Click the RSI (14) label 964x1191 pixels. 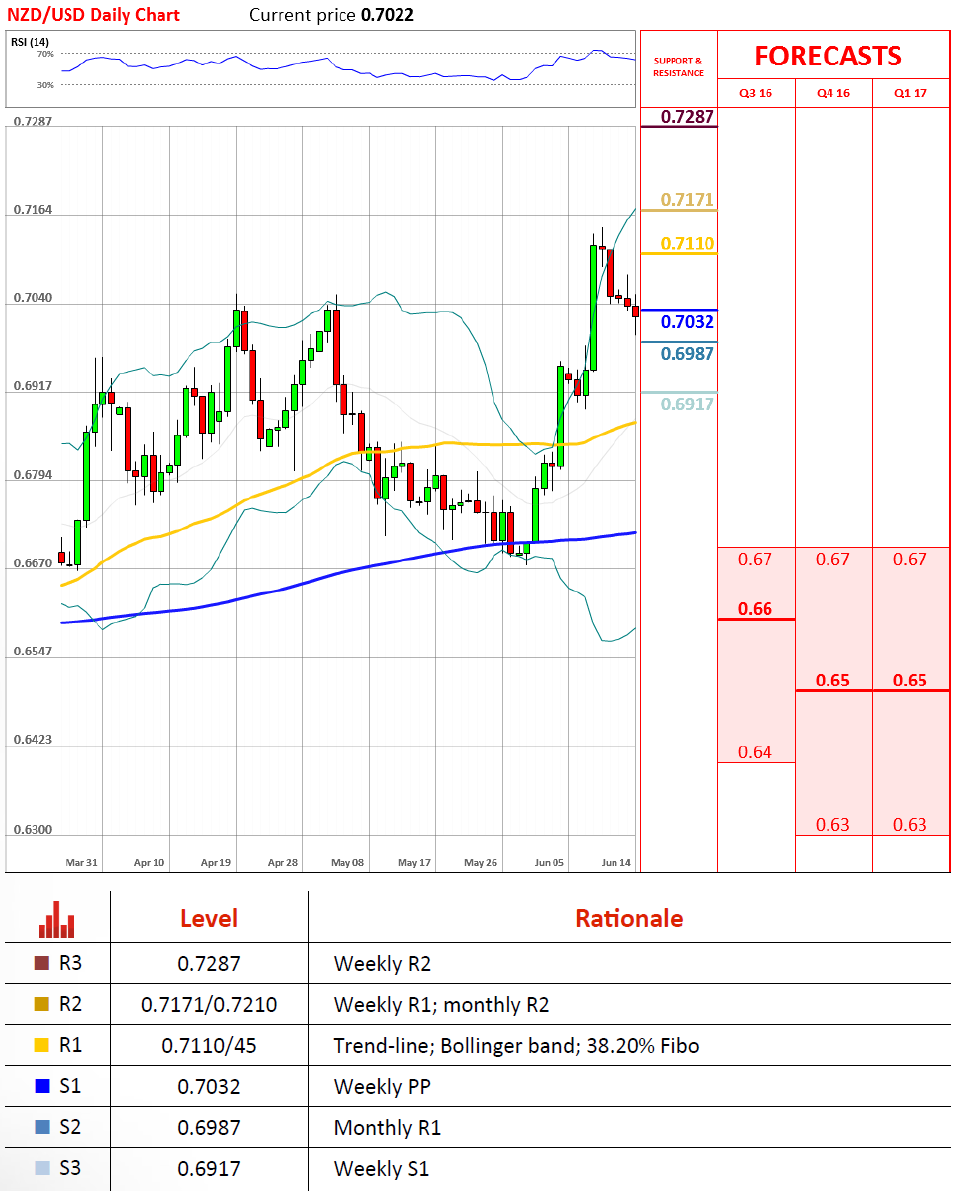pyautogui.click(x=30, y=42)
